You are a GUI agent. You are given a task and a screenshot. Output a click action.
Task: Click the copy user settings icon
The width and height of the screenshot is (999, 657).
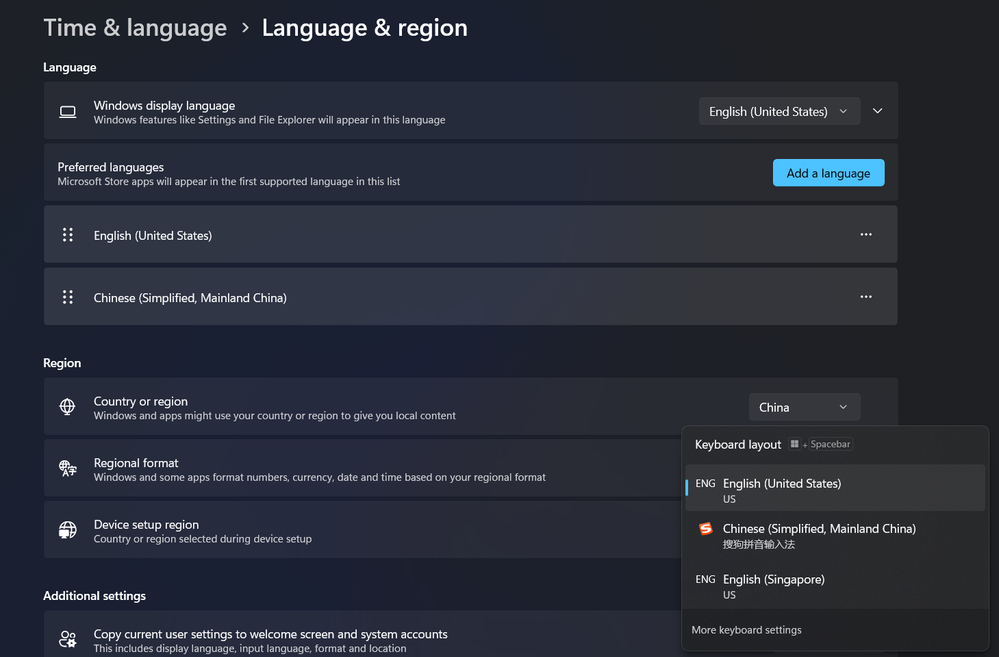point(68,639)
